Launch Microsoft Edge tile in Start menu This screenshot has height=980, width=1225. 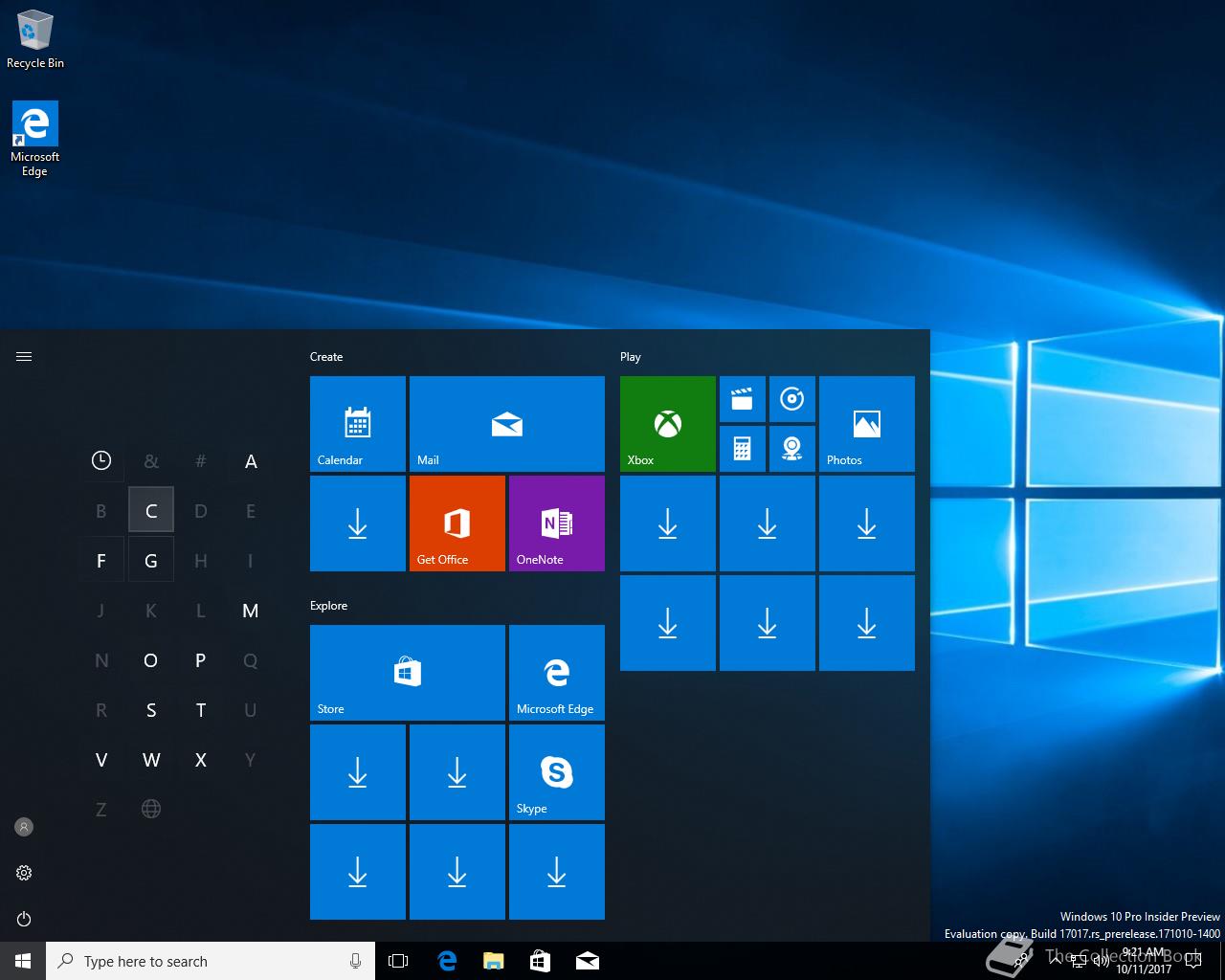click(x=557, y=672)
